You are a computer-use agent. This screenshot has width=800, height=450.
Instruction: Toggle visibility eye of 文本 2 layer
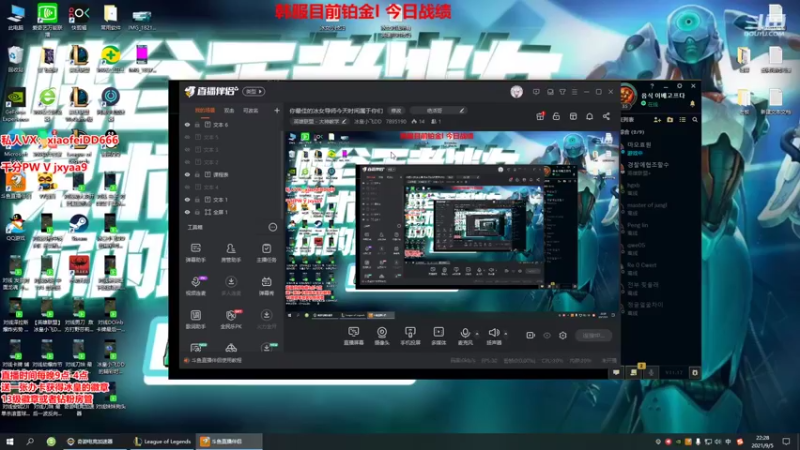tap(187, 162)
